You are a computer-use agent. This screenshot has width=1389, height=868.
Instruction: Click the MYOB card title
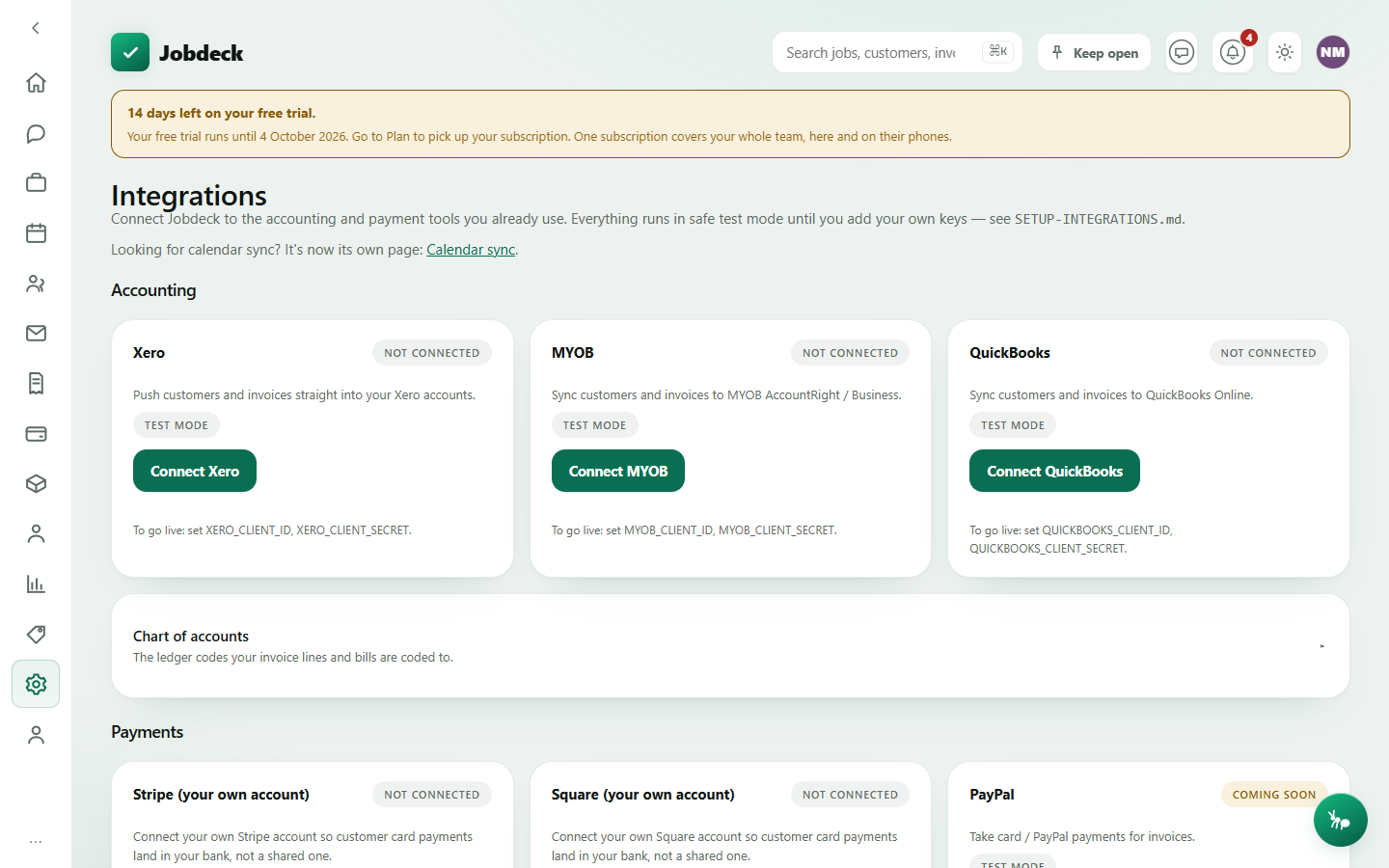click(573, 353)
